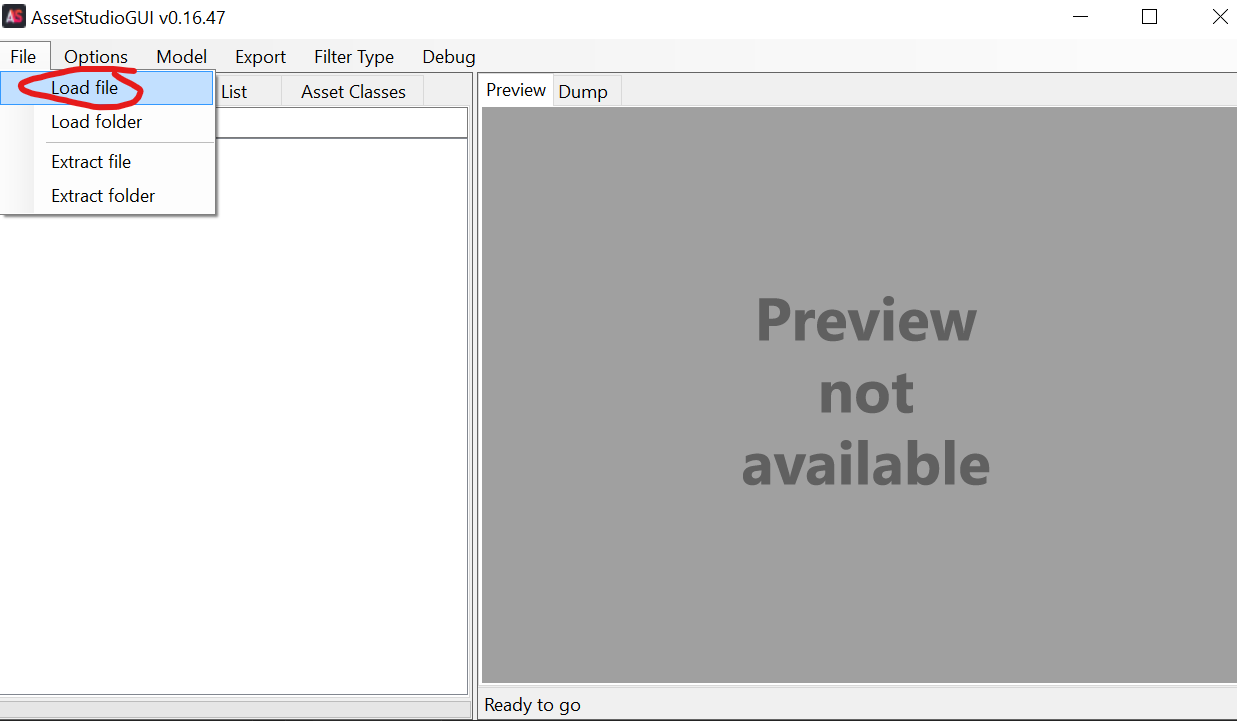This screenshot has height=721, width=1237.
Task: Maximize the AssetStudioGUI window
Action: coord(1150,17)
